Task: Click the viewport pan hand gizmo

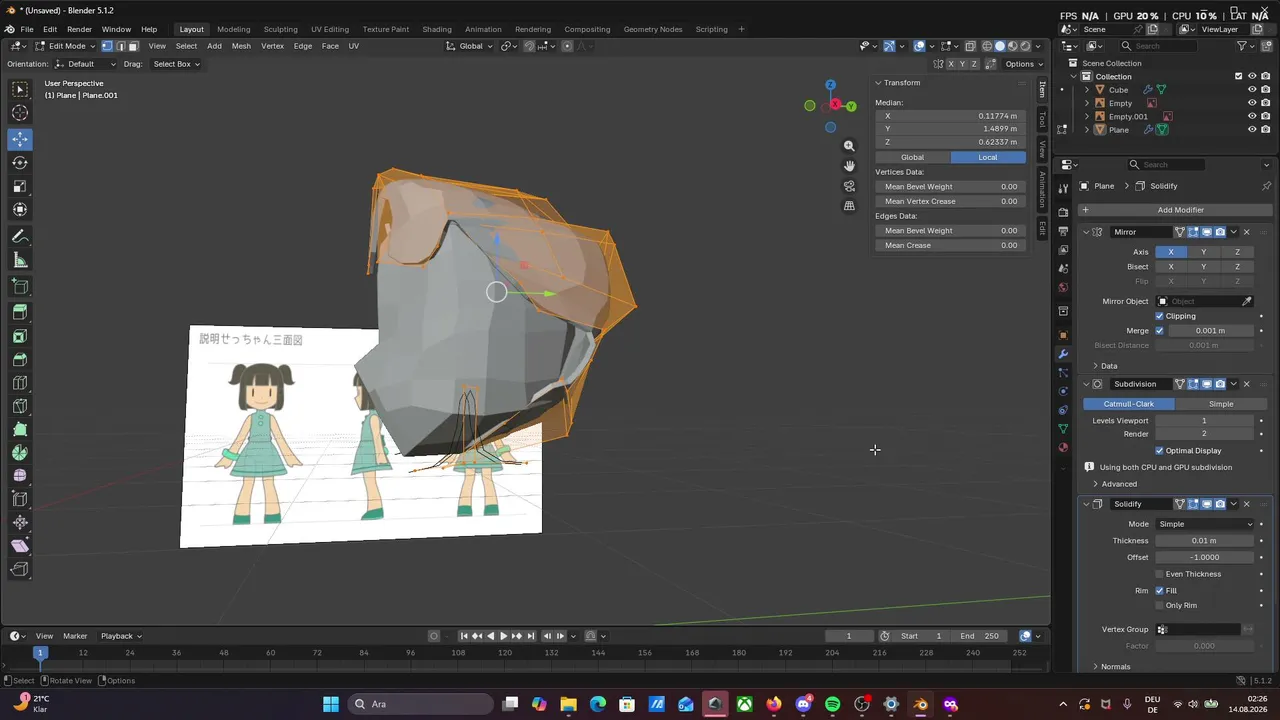Action: (x=849, y=166)
